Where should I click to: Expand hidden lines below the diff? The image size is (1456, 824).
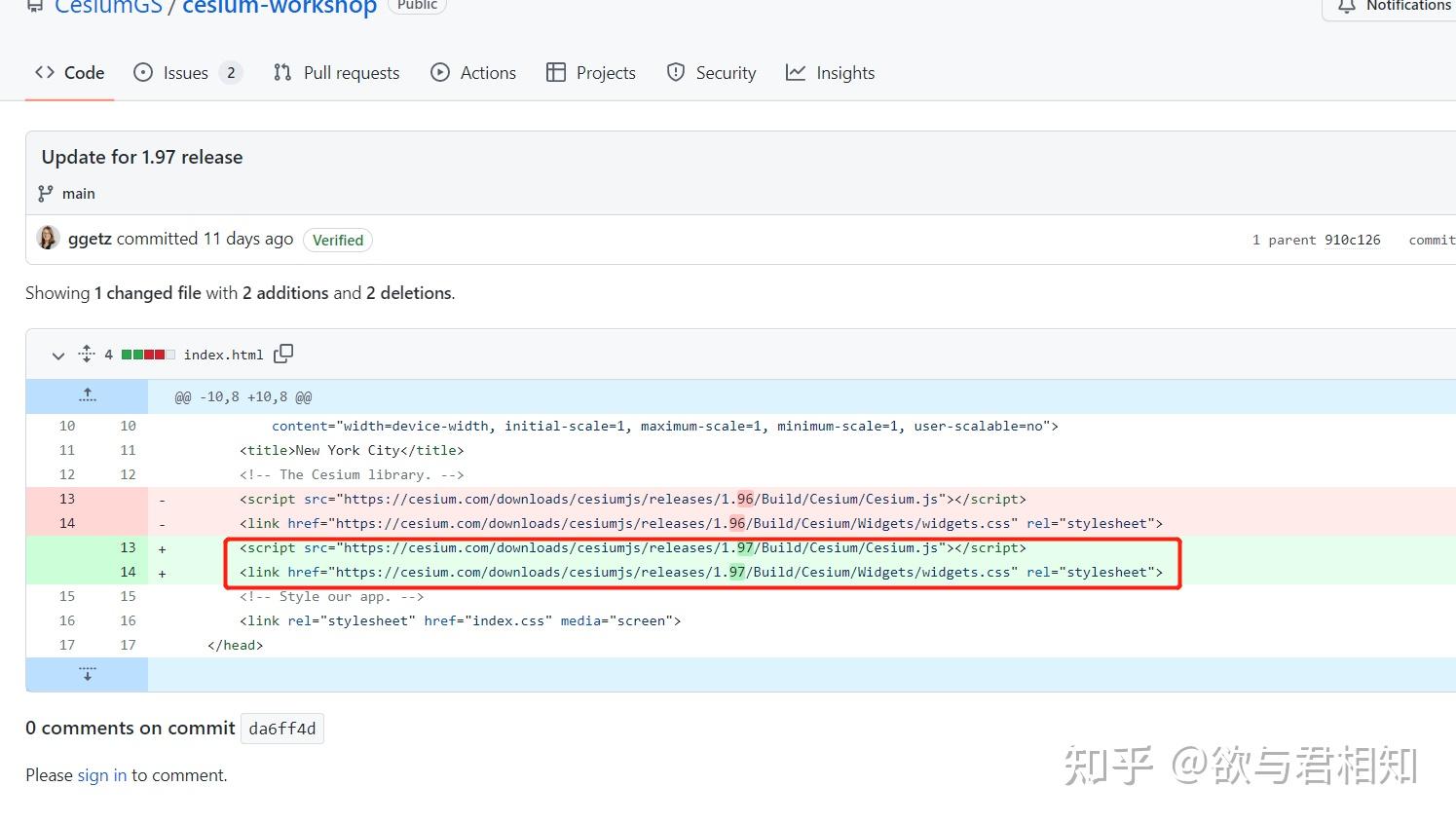click(87, 673)
